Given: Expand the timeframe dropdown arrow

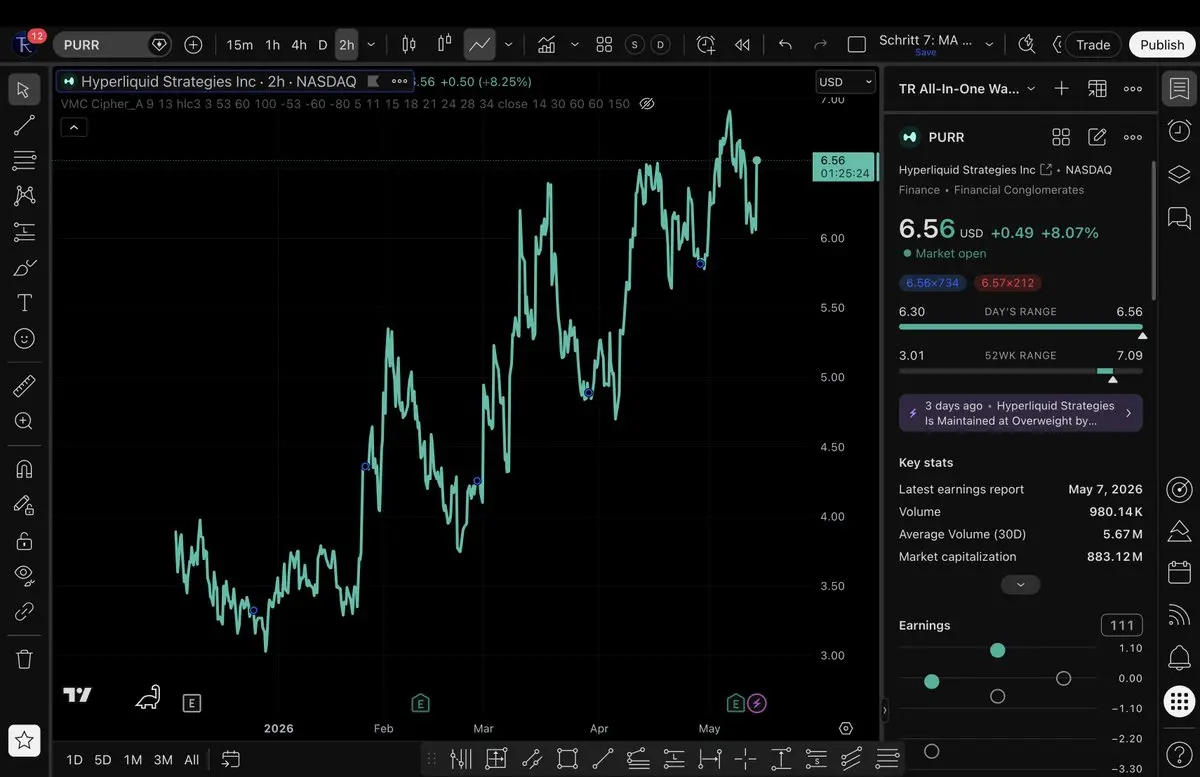Looking at the screenshot, I should coord(372,45).
